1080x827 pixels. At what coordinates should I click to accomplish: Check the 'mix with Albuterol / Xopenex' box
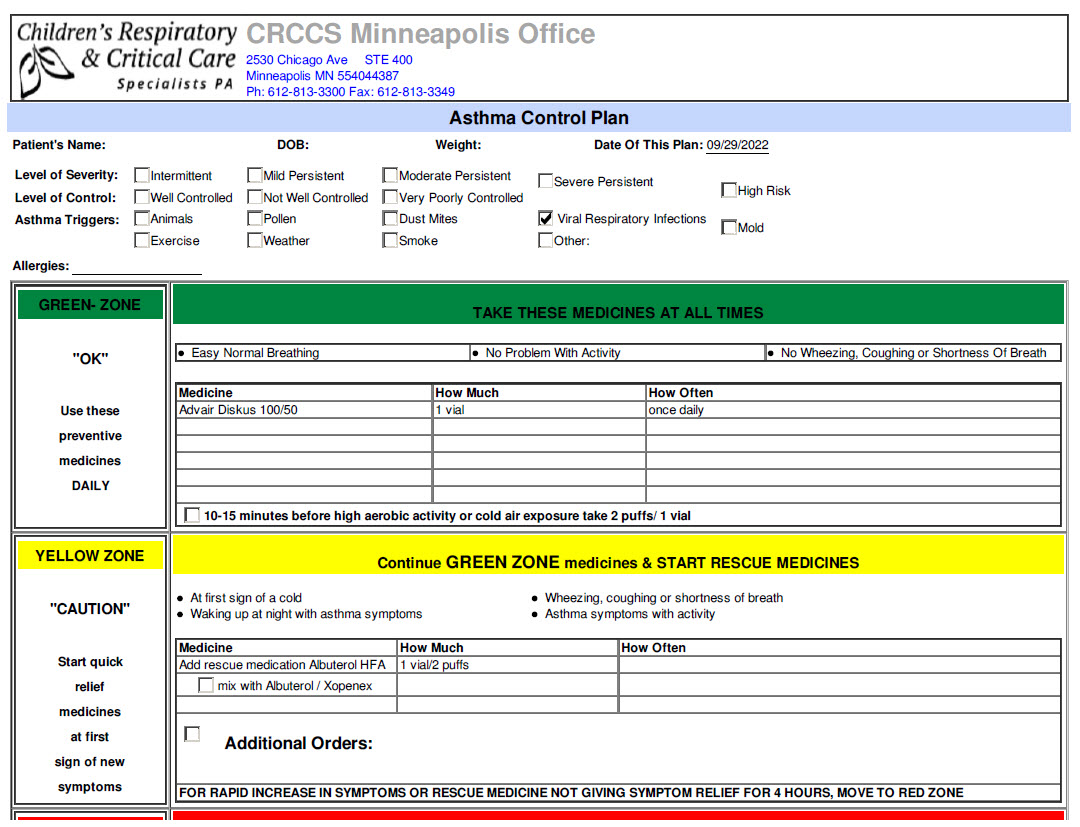(x=206, y=686)
